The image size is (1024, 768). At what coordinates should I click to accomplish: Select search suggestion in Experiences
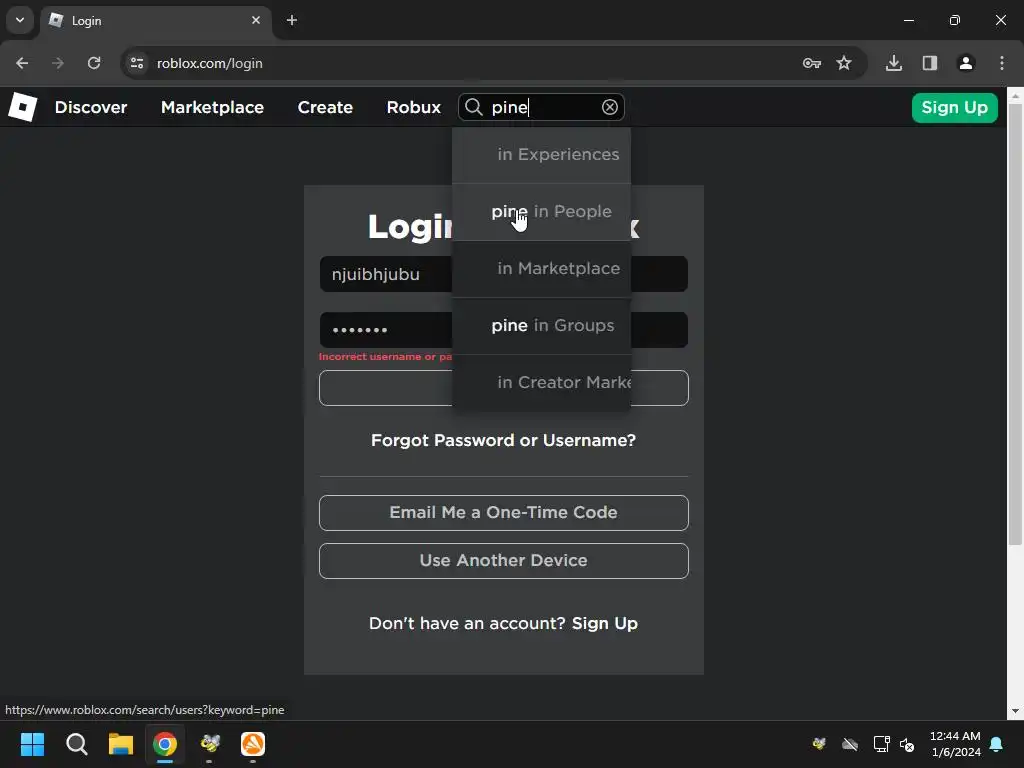[x=541, y=155]
